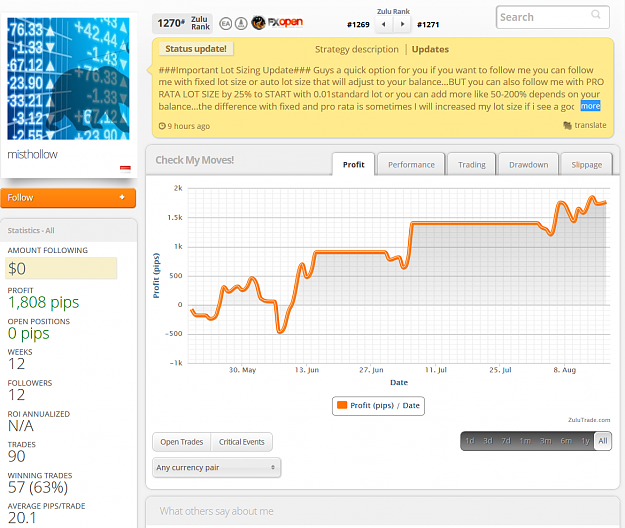Set chart range to 3d
The image size is (625, 528).
click(488, 441)
